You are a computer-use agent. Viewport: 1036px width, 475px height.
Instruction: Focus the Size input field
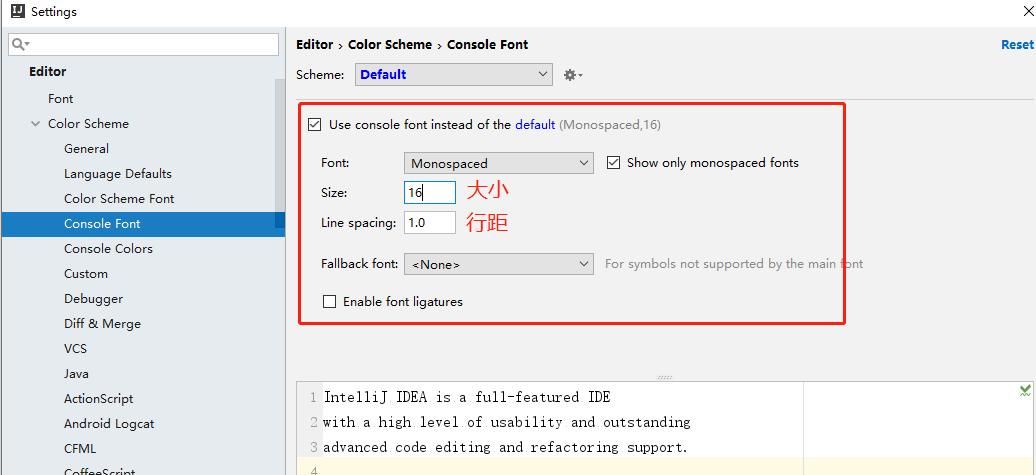point(429,192)
